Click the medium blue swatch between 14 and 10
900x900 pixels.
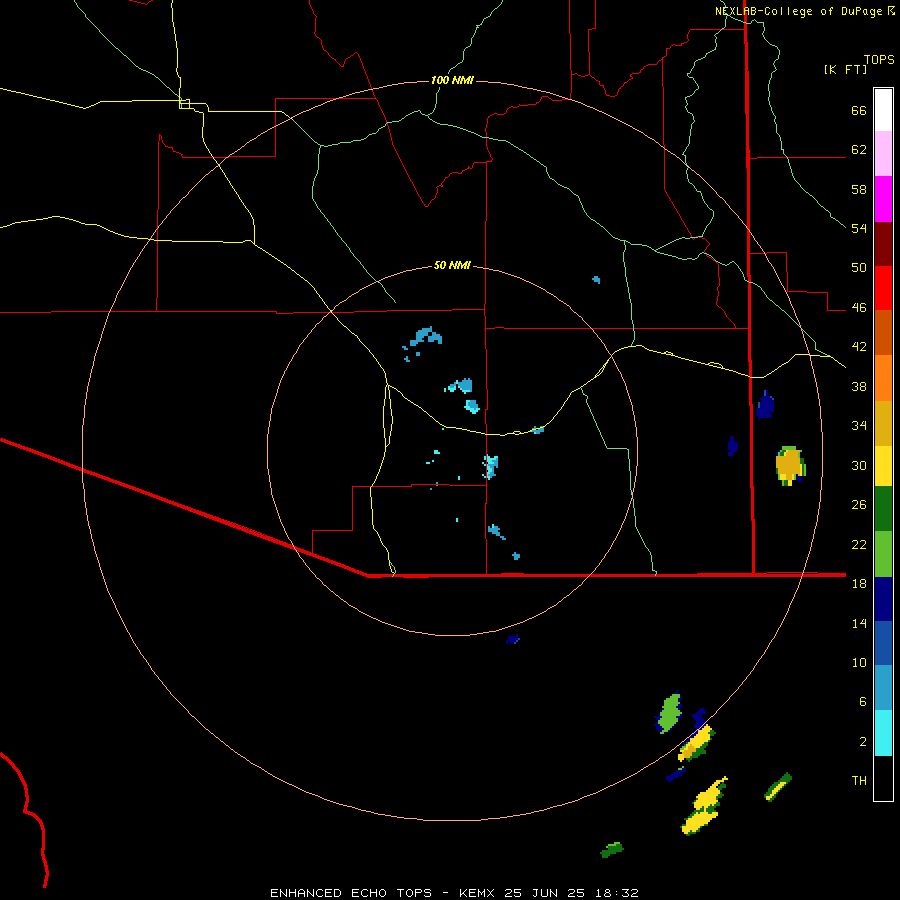tap(883, 643)
